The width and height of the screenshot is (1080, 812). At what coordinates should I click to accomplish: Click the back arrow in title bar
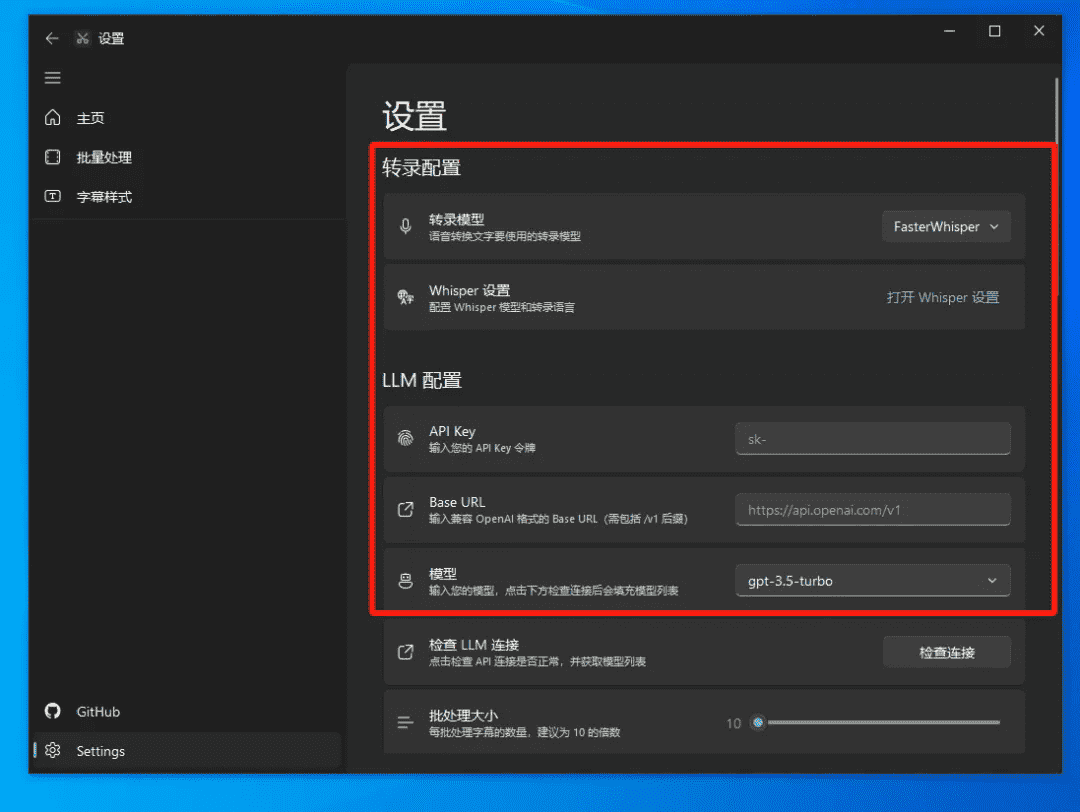(52, 39)
